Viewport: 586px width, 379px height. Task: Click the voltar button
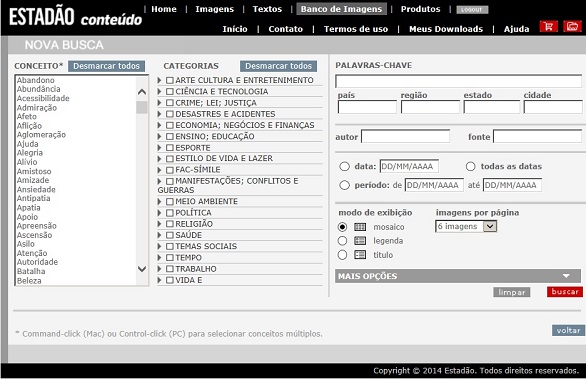(568, 330)
